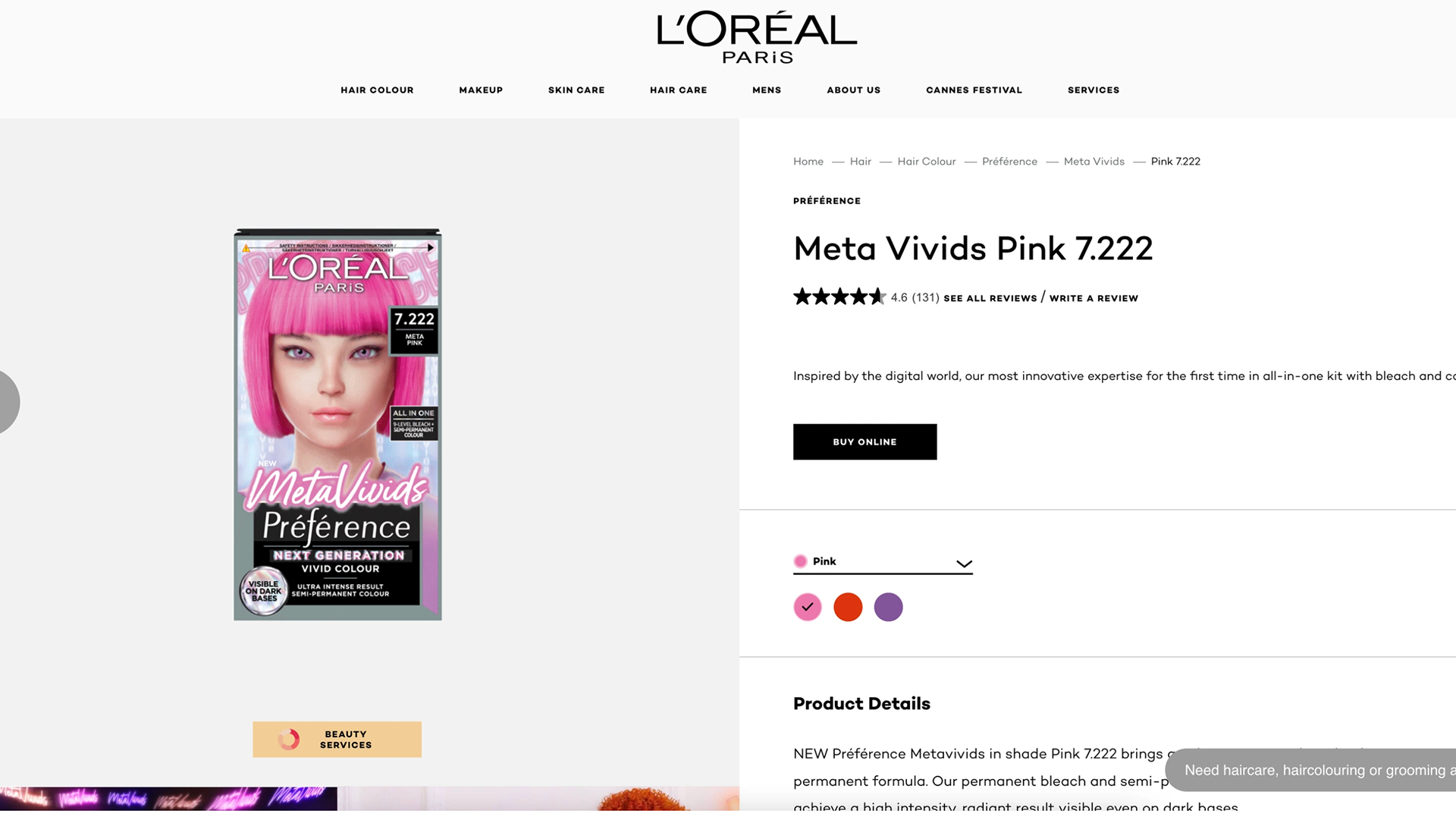Open See All Reviews link
Image resolution: width=1456 pixels, height=820 pixels.
990,298
